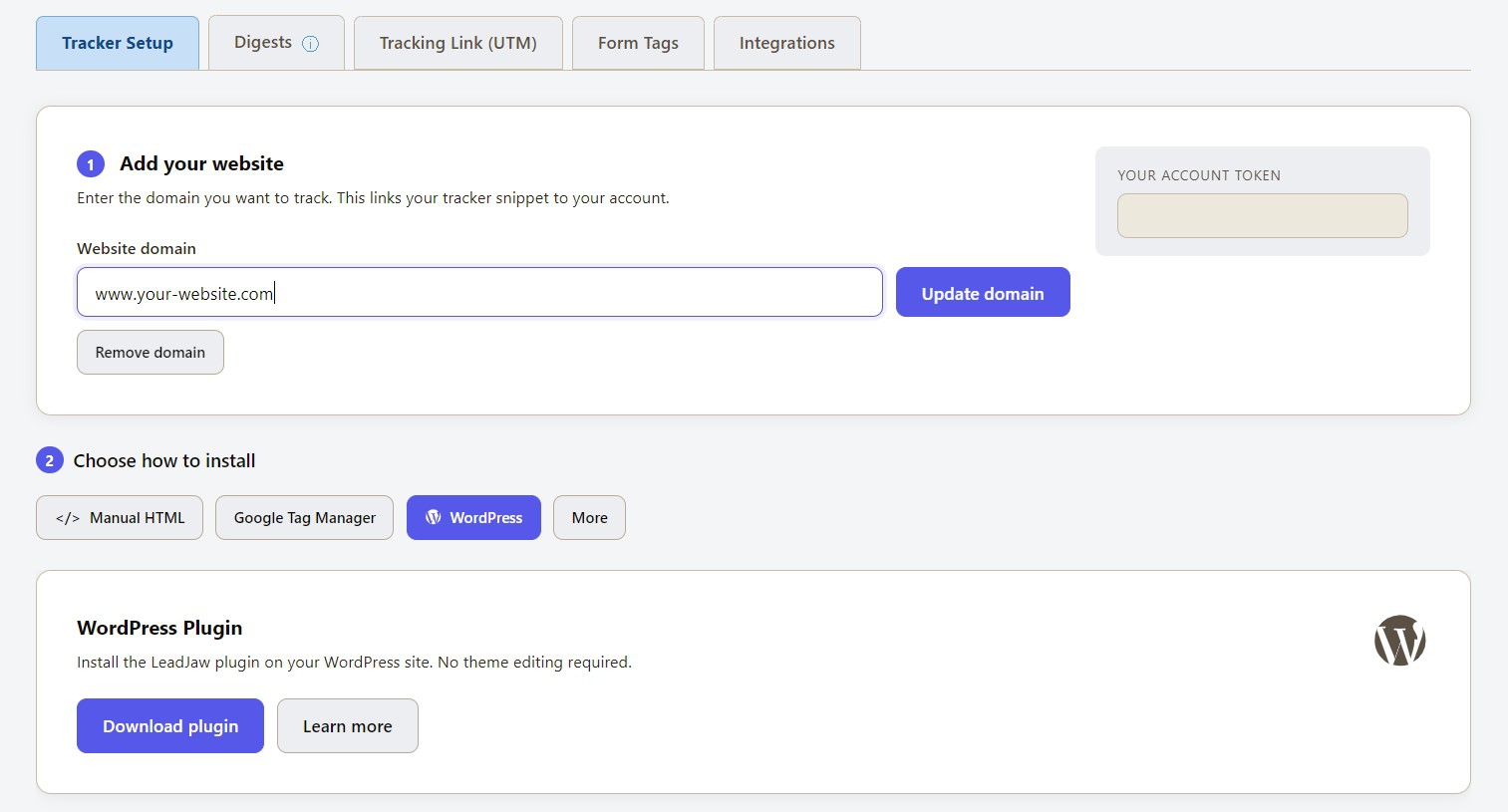
Task: Click the 'YOUR ACCOUNT TOKEN' label
Action: 1199,175
